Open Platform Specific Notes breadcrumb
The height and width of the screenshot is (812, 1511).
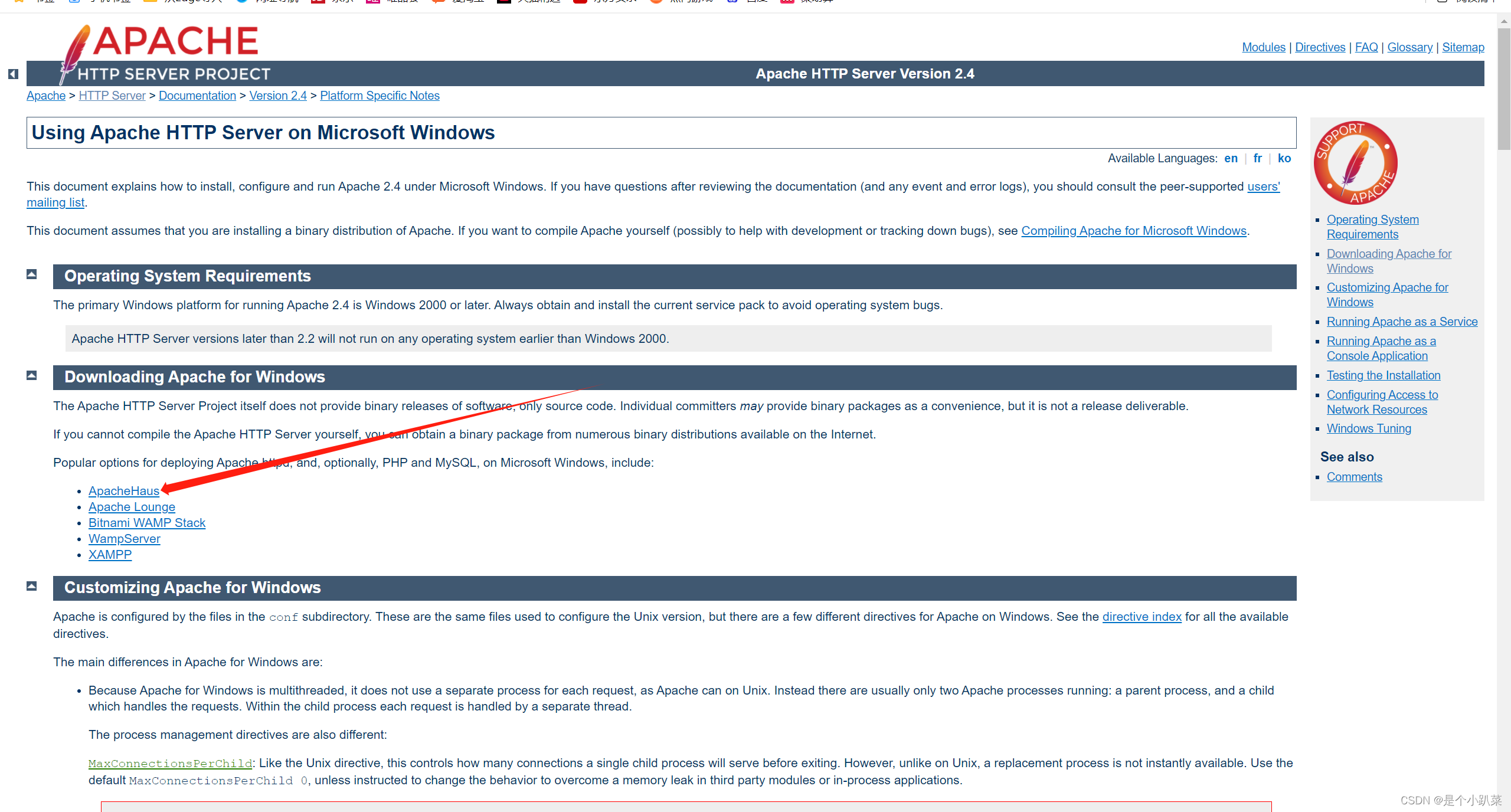380,96
